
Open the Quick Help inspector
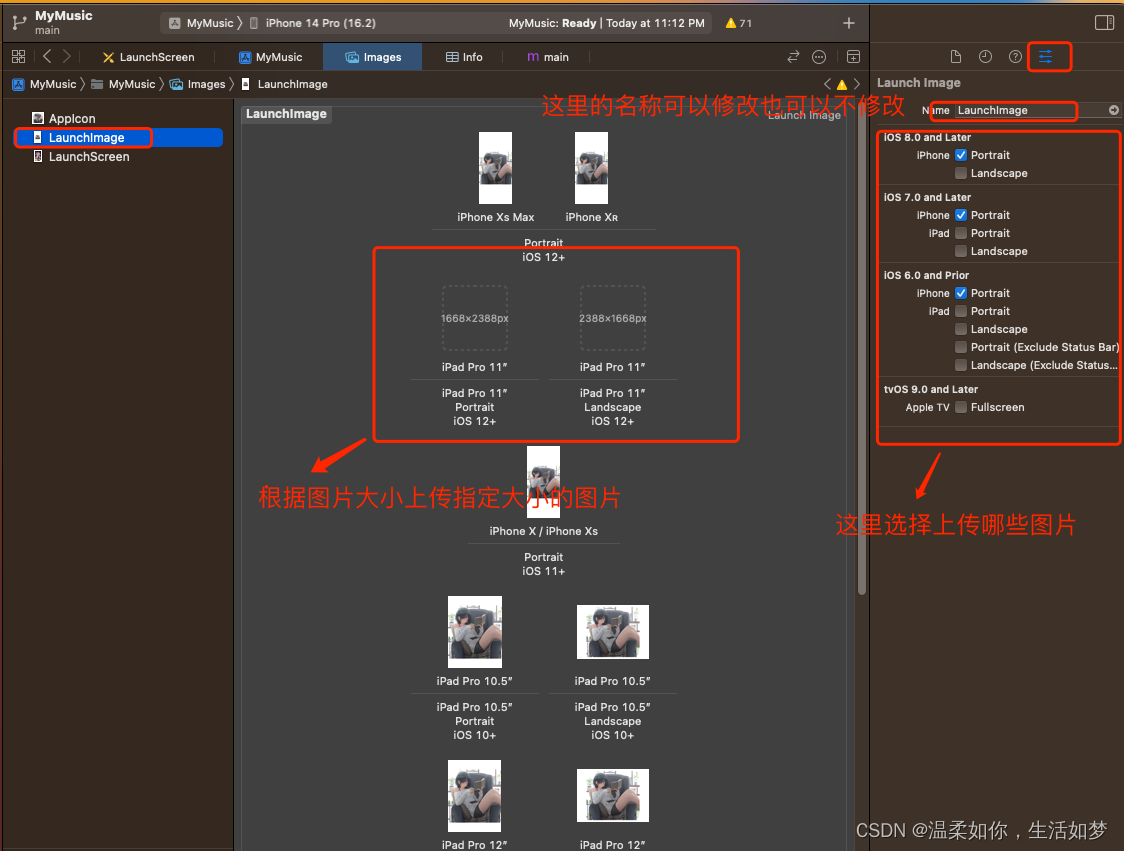(x=1015, y=57)
